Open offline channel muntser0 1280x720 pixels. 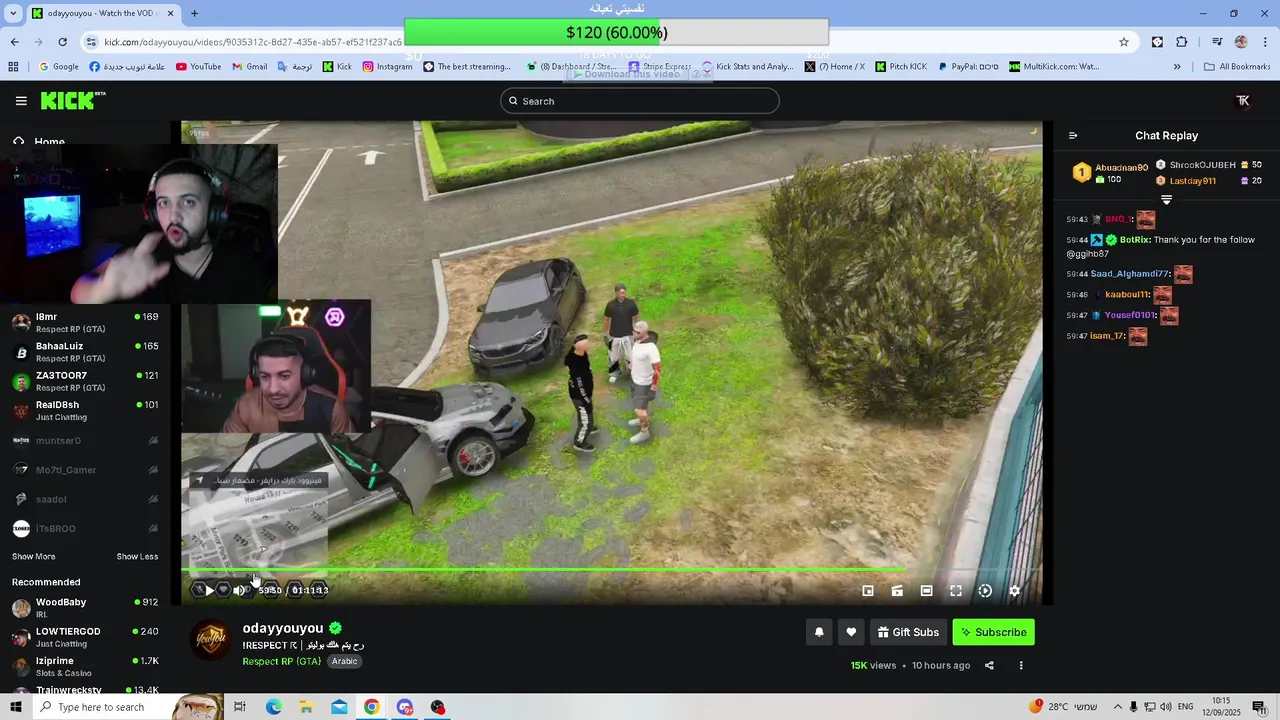[85, 440]
